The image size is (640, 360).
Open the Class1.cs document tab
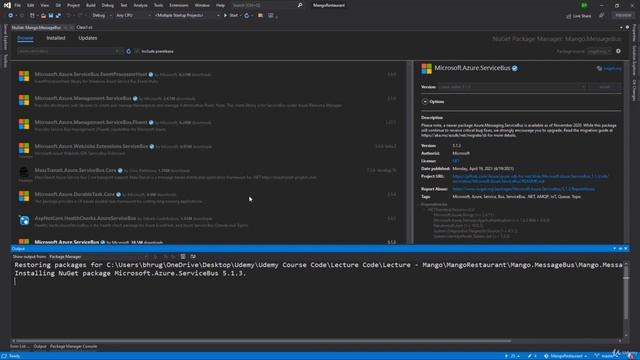point(84,27)
